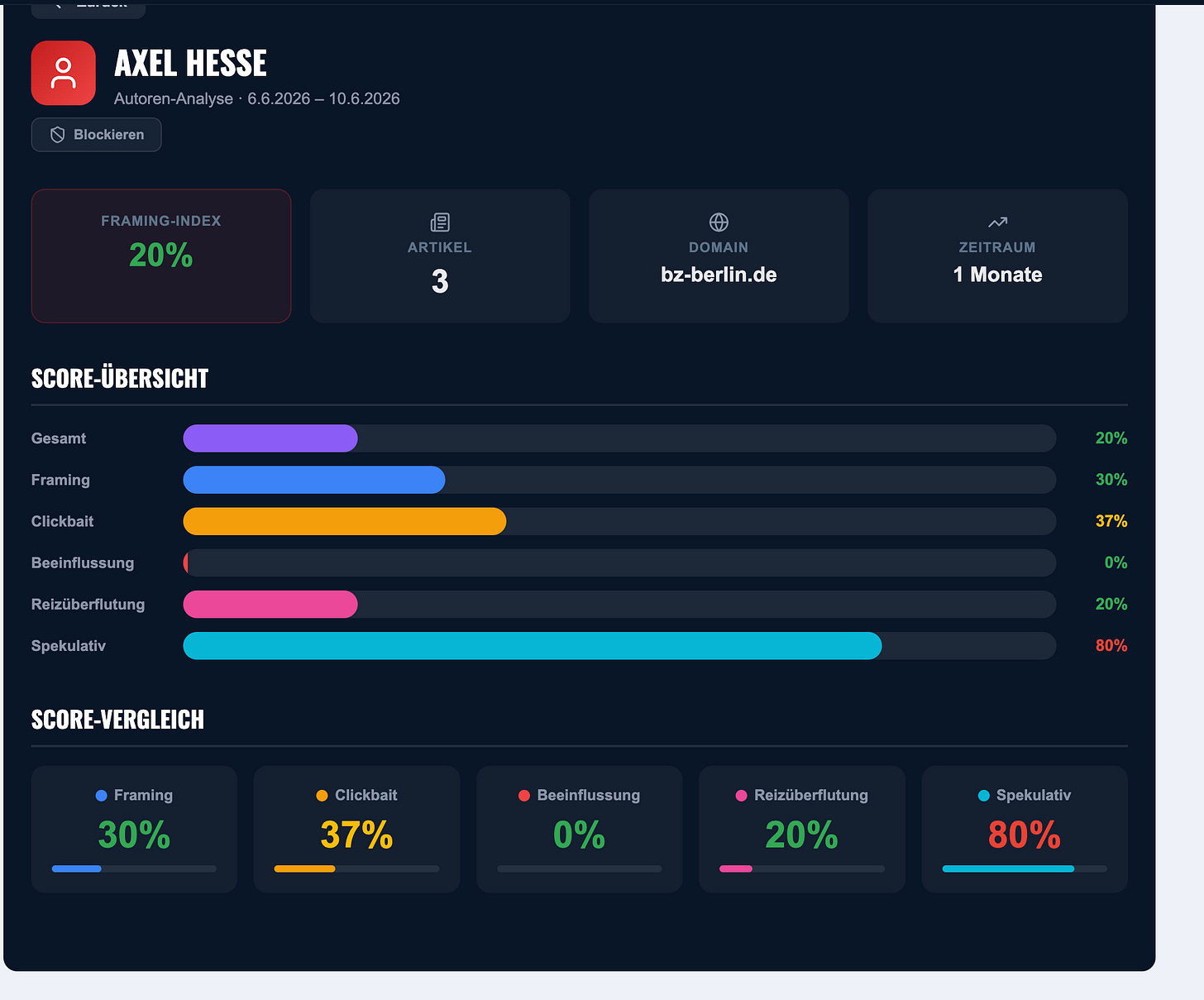Click the '1 Monate' period value
Viewport: 1204px width, 1000px height.
pyautogui.click(x=997, y=275)
